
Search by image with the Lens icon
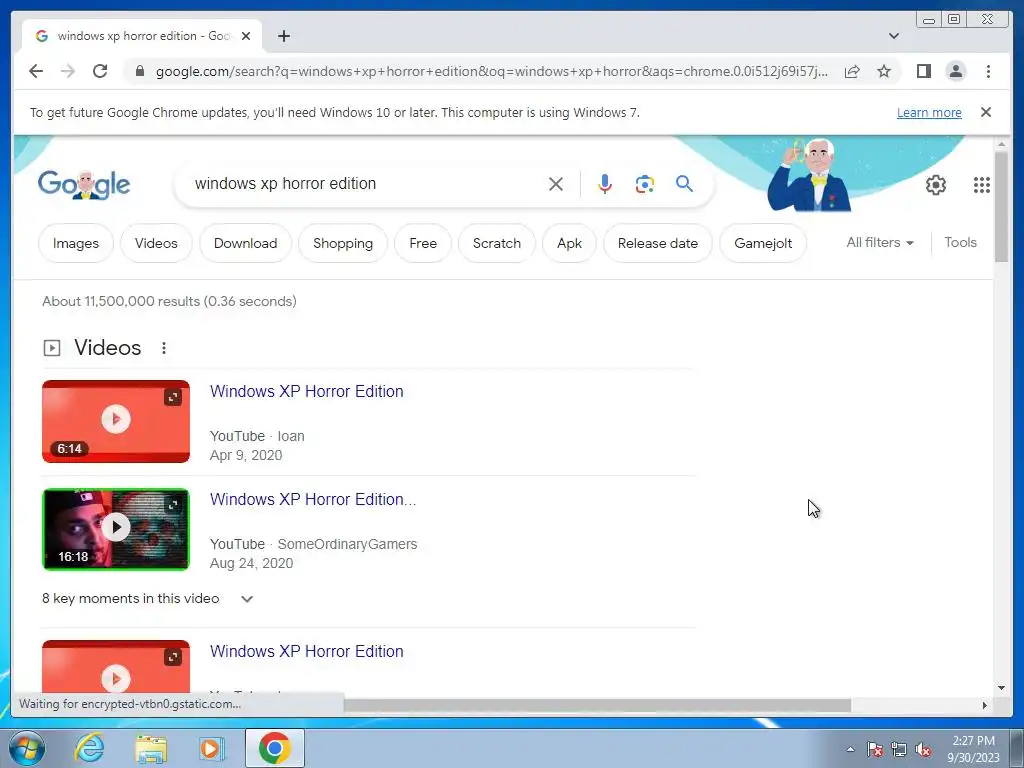pos(645,184)
